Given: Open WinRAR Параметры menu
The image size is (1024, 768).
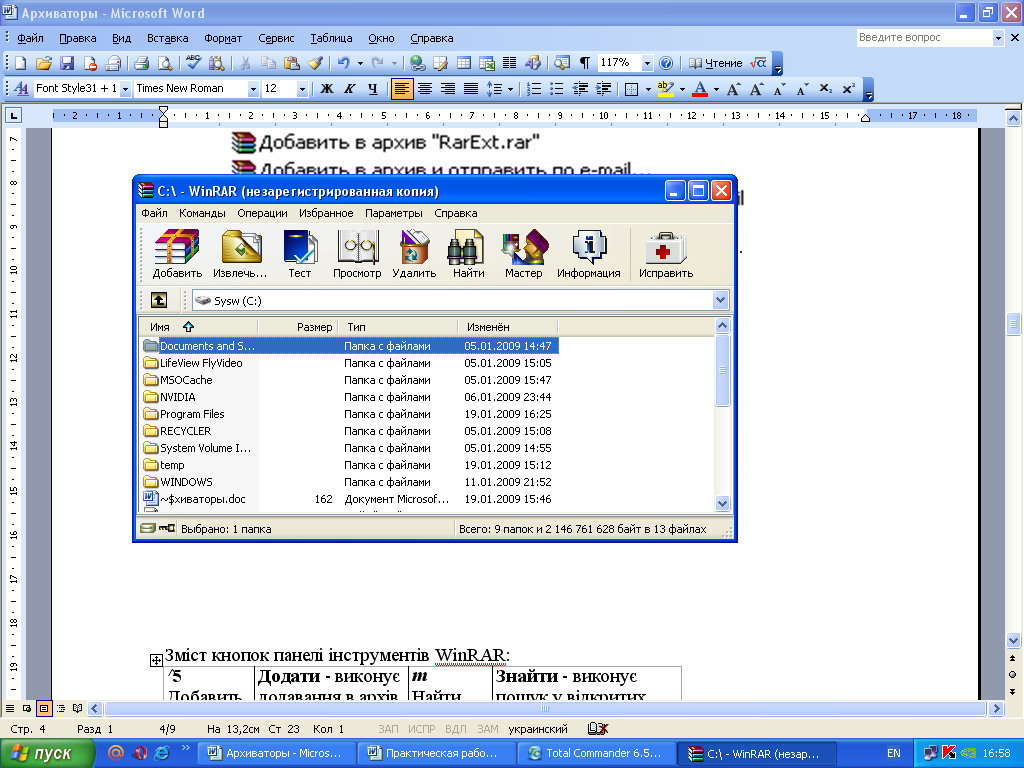Looking at the screenshot, I should pos(393,214).
